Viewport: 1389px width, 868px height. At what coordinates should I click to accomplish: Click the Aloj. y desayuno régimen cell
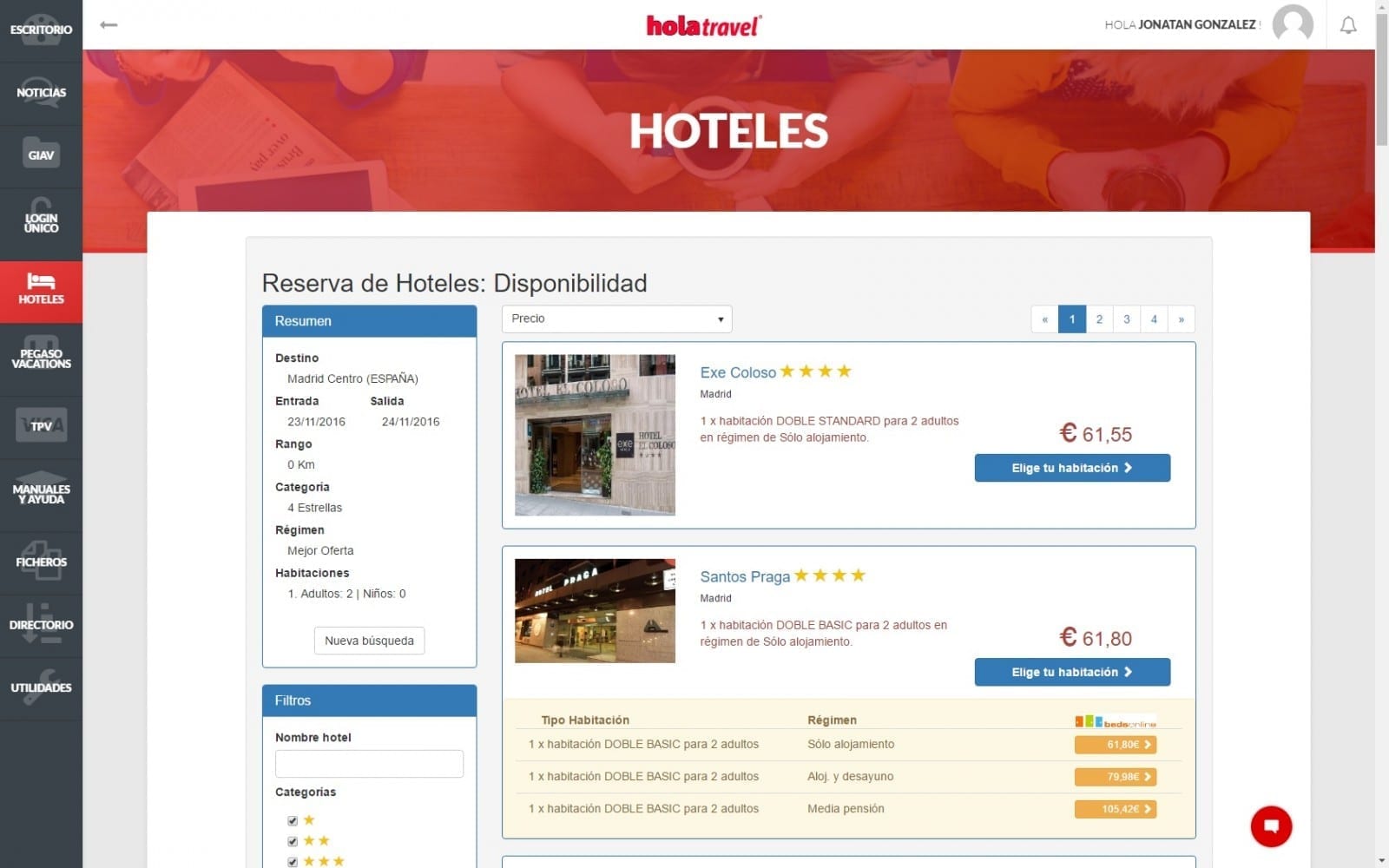[850, 777]
